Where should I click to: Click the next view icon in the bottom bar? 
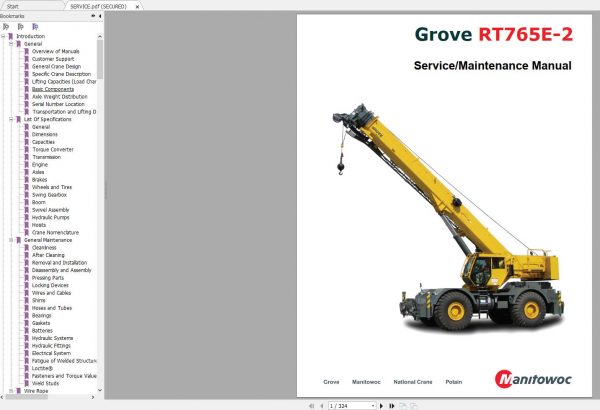click(413, 406)
